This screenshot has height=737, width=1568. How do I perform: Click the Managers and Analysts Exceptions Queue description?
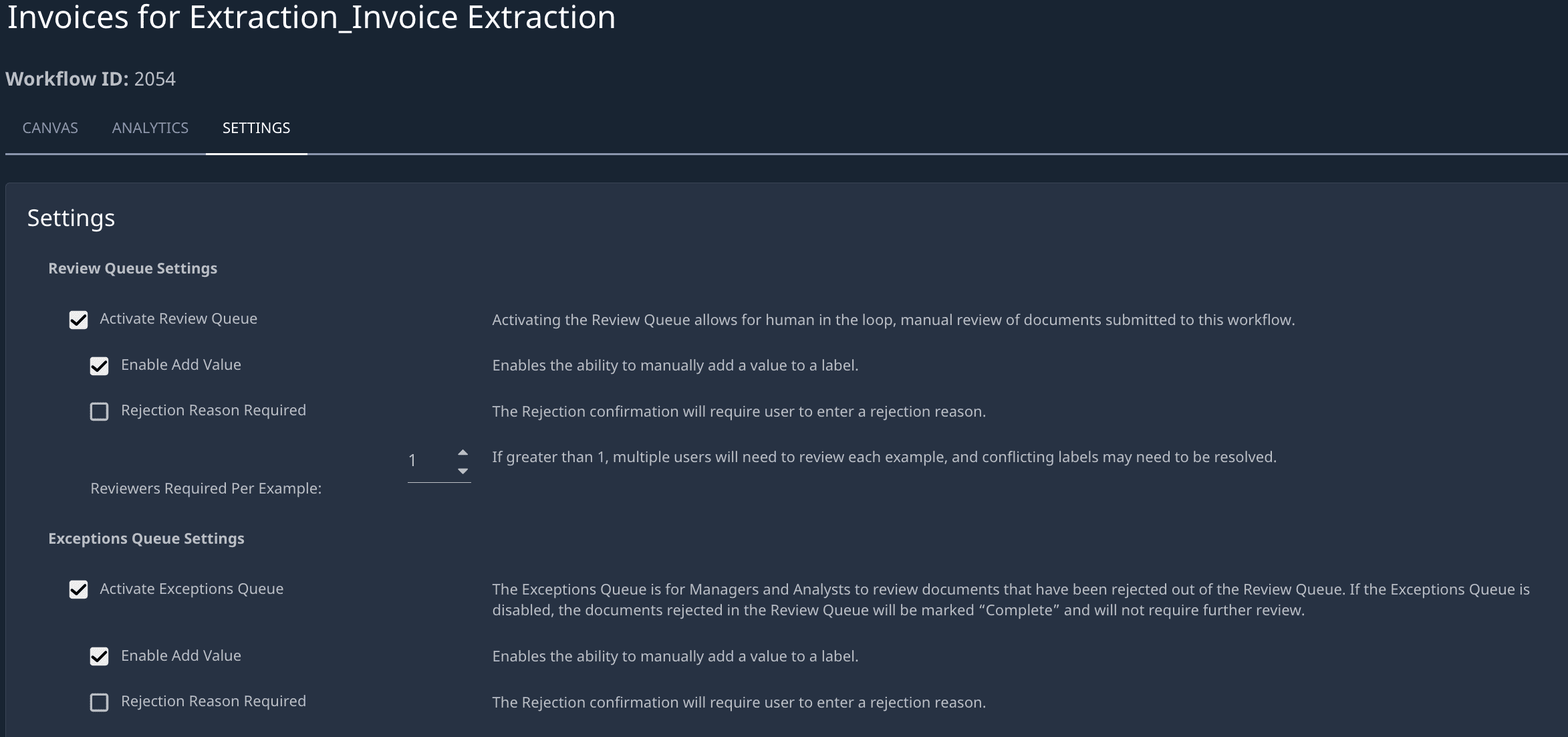coord(1011,599)
